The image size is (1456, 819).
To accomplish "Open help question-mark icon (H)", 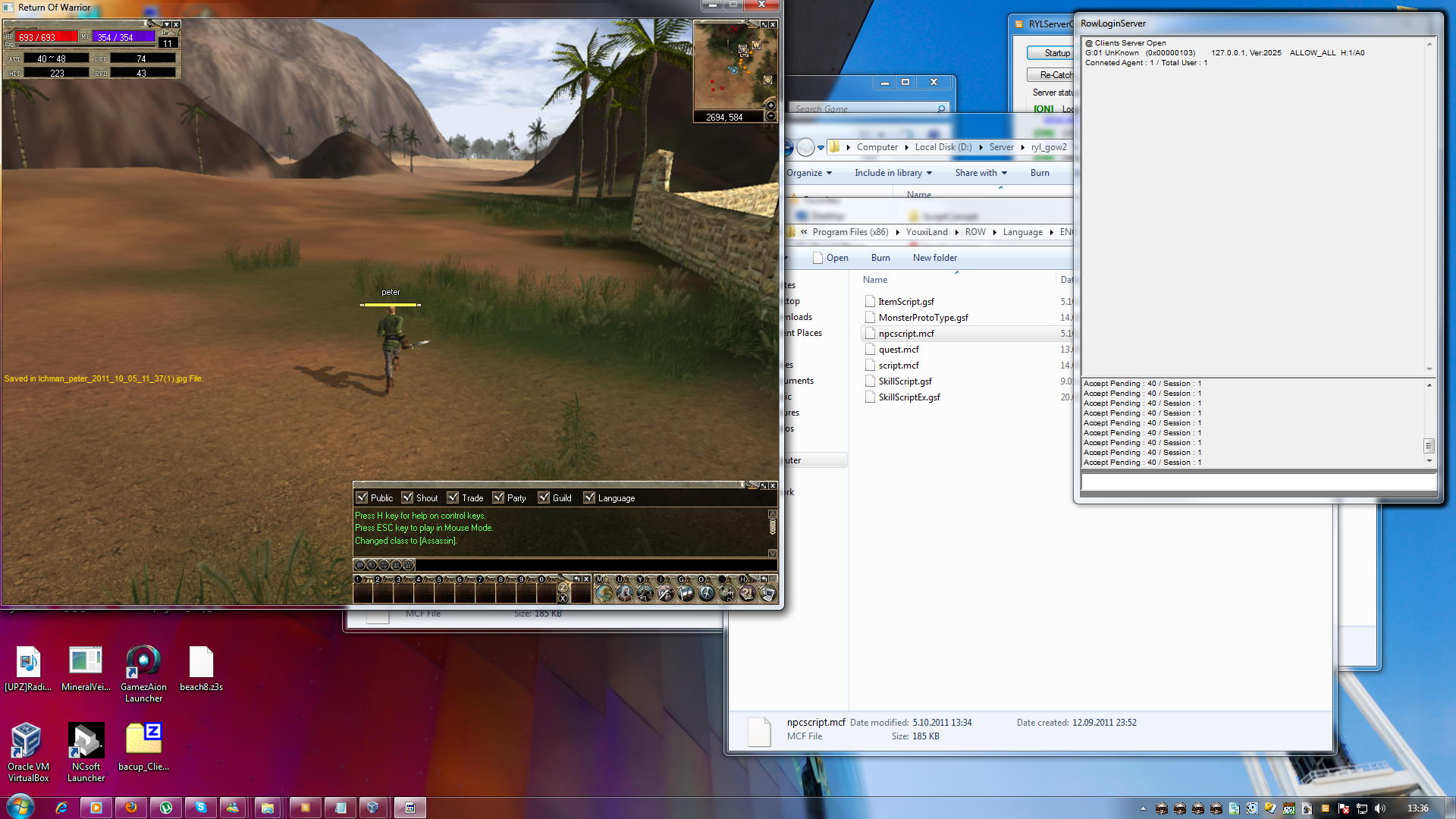I will click(747, 593).
